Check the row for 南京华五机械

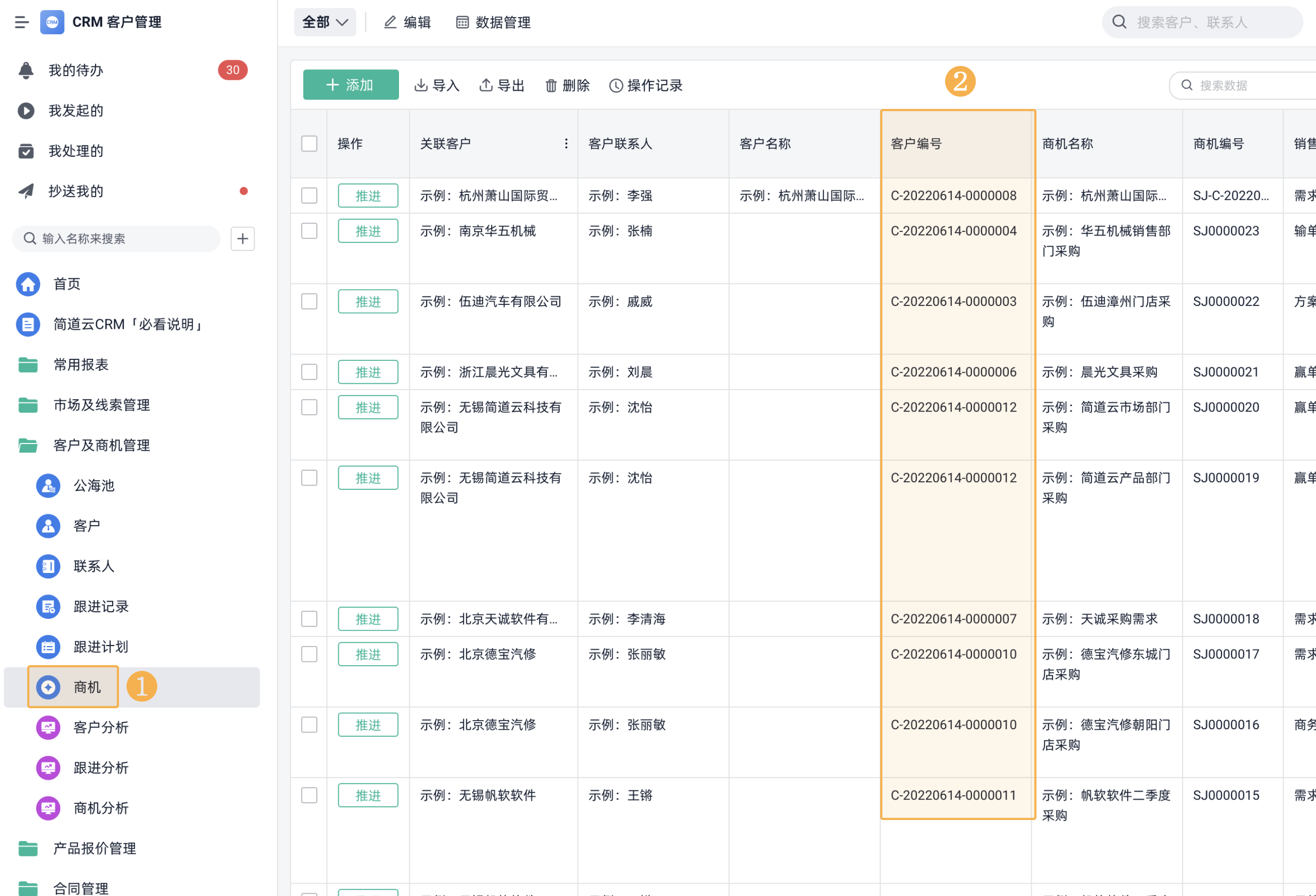coord(309,231)
